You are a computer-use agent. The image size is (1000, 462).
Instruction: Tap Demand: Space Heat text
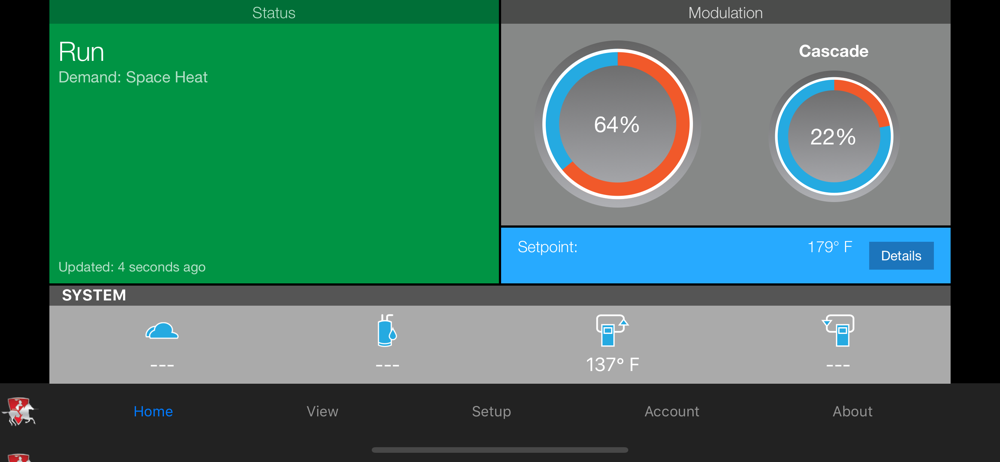pos(133,77)
